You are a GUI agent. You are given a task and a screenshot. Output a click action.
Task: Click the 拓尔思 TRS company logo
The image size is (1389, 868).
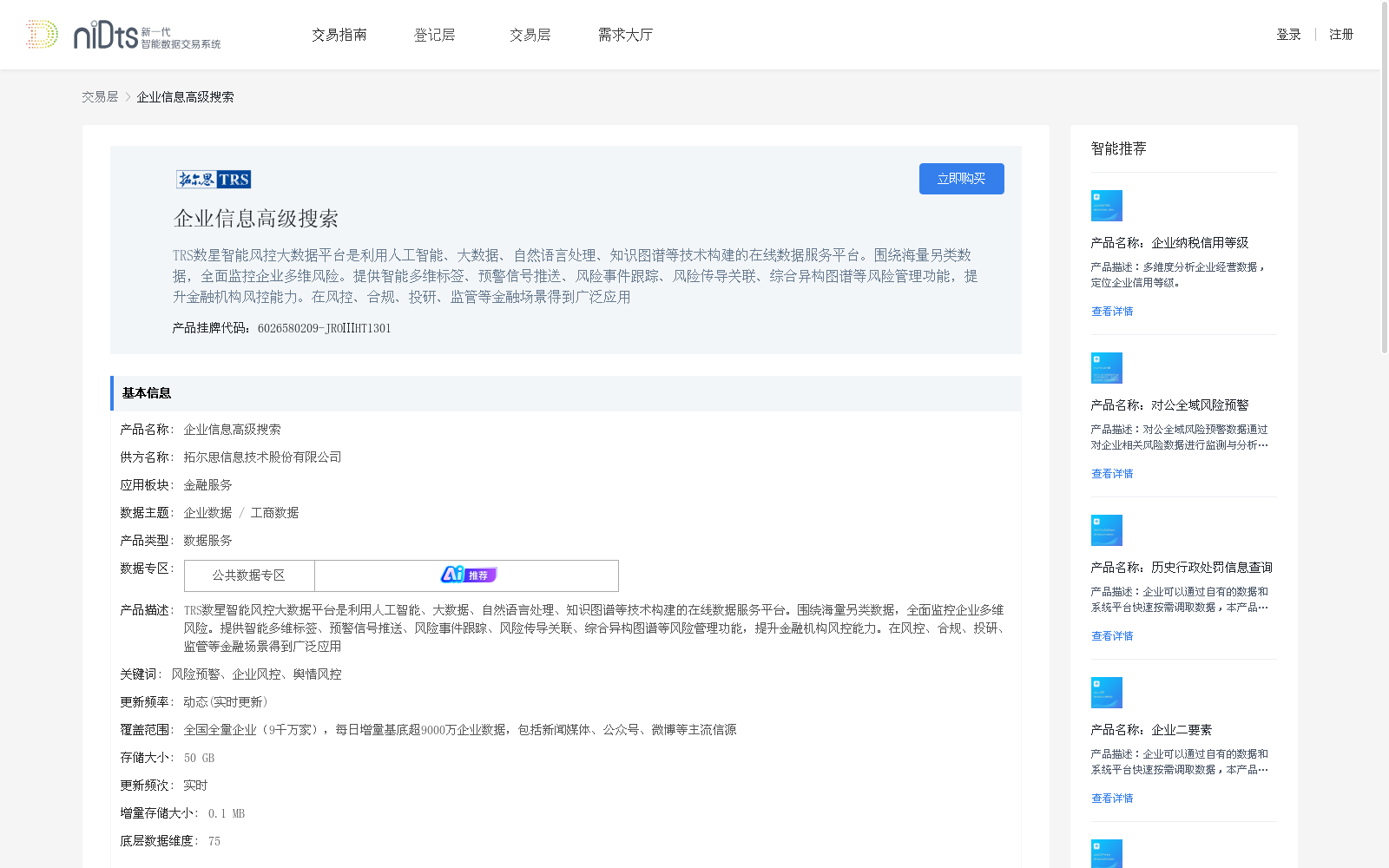[x=214, y=180]
